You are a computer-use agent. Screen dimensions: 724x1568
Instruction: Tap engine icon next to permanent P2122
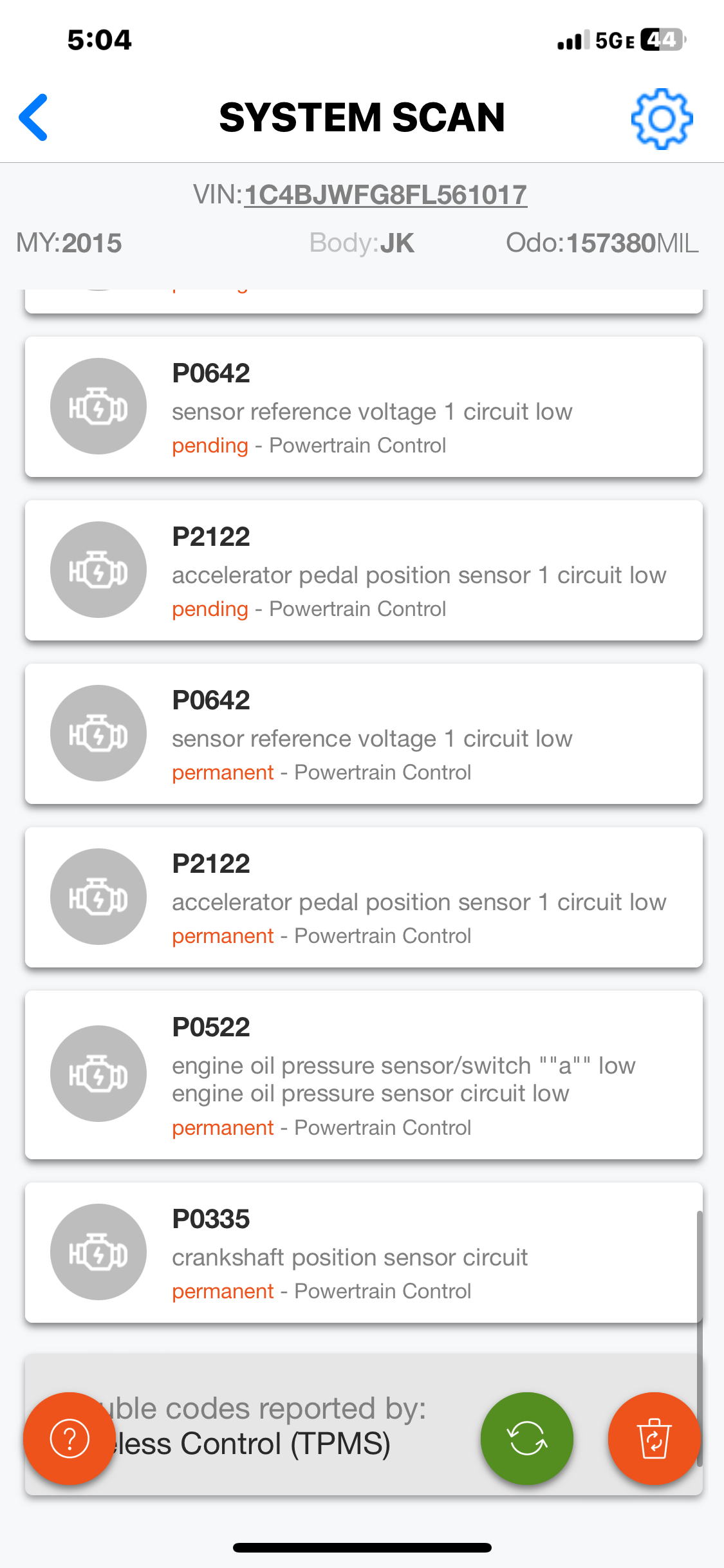tap(98, 897)
